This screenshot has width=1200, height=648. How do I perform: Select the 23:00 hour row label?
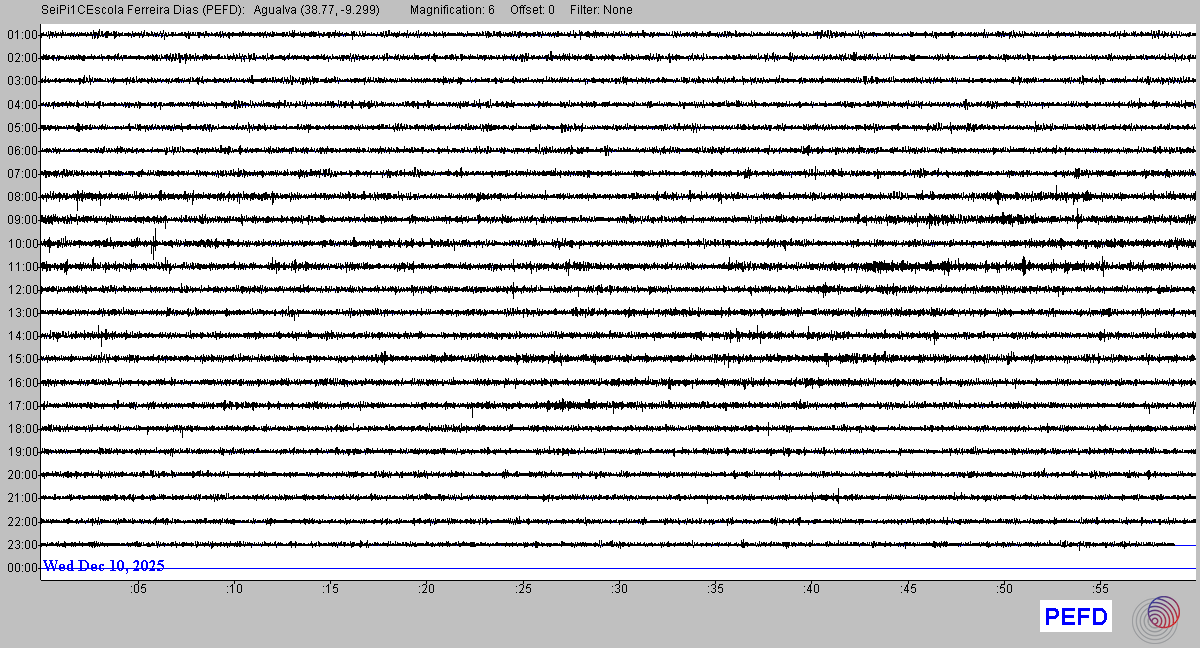22,545
